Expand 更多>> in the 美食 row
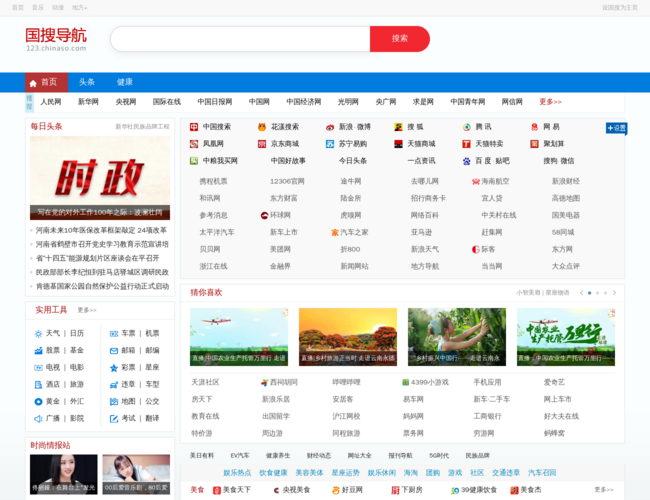 [x=604, y=490]
